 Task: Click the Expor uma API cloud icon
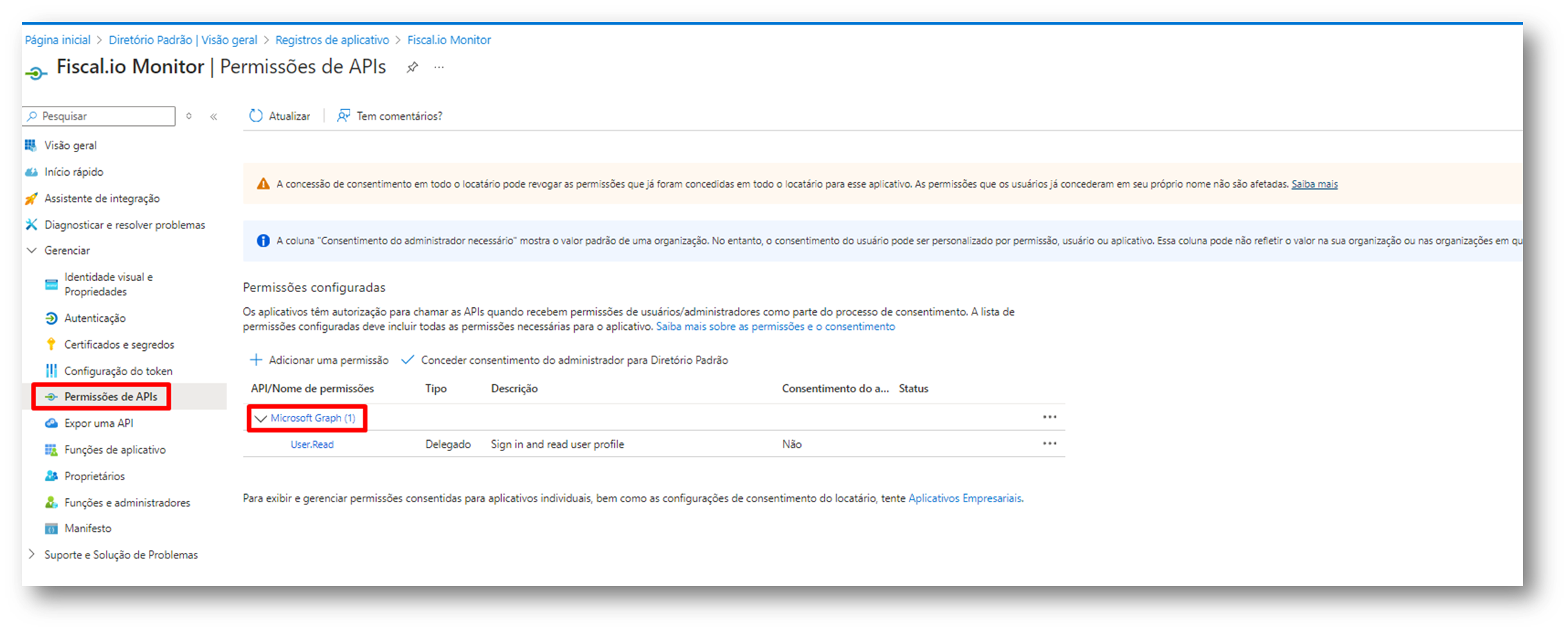click(x=51, y=423)
